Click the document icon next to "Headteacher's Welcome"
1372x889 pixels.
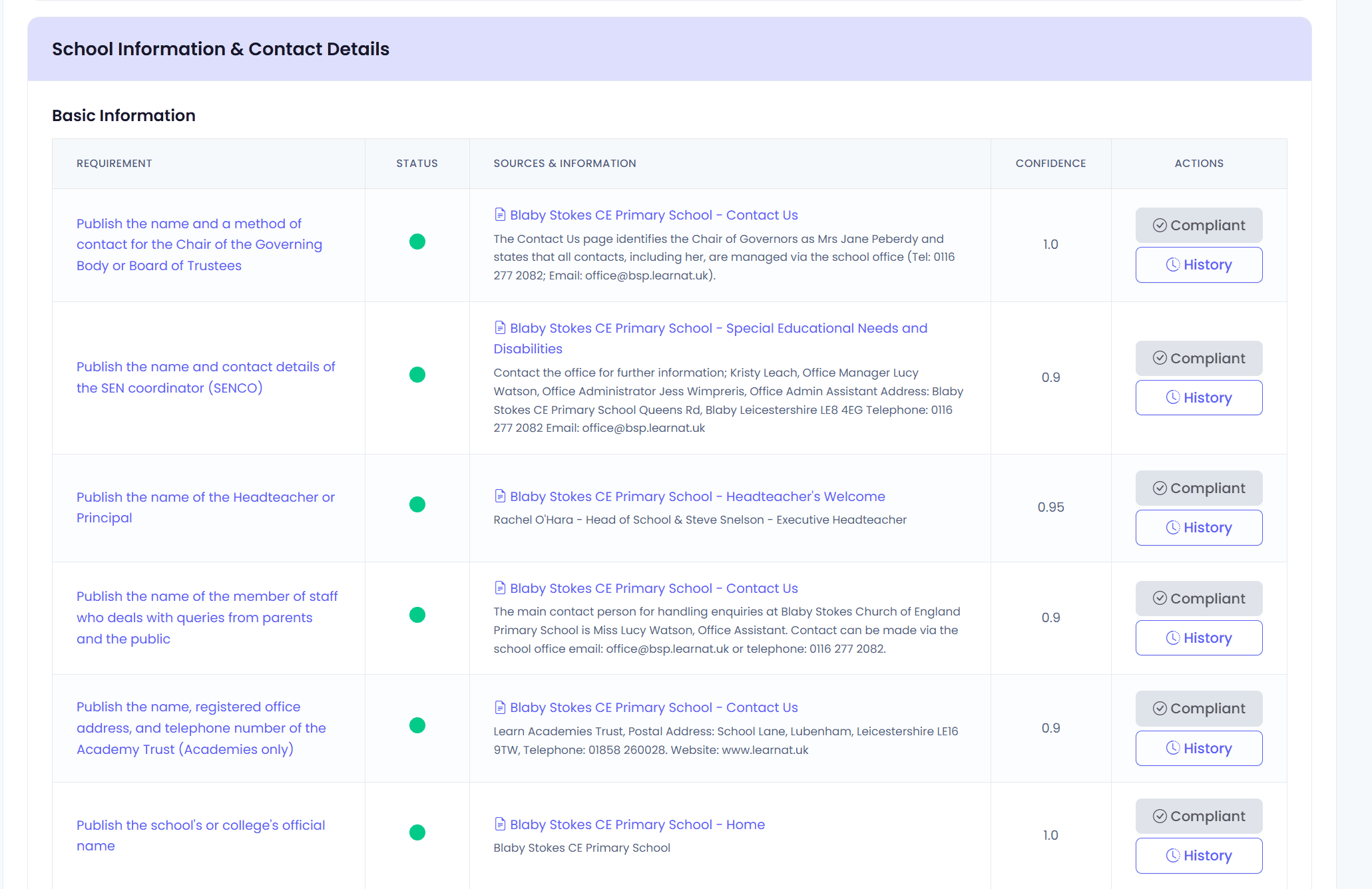click(x=501, y=496)
